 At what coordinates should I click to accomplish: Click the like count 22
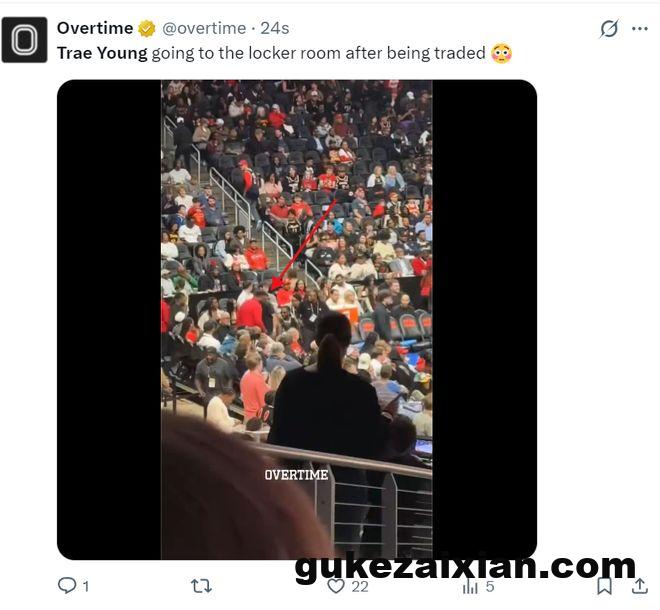tap(360, 586)
